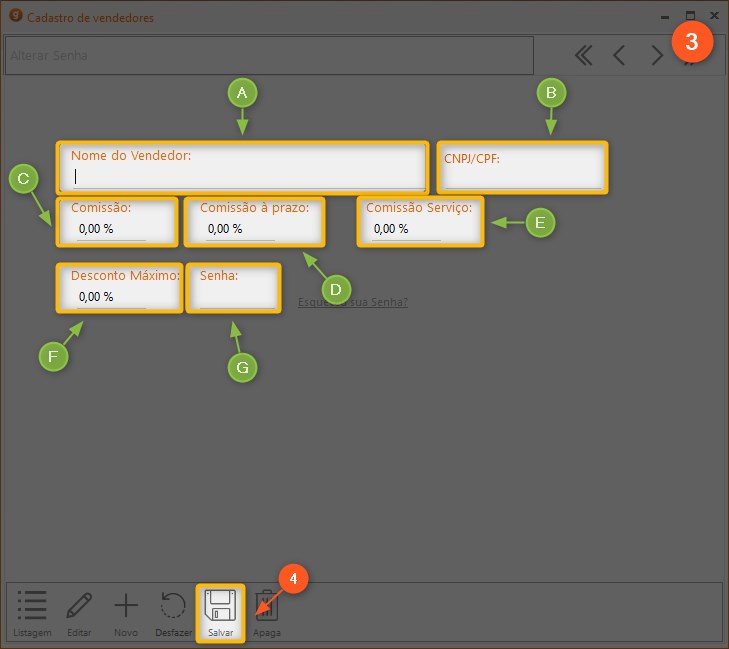Maximize the Cadastro de vendedores window
This screenshot has width=729, height=649.
coord(690,17)
